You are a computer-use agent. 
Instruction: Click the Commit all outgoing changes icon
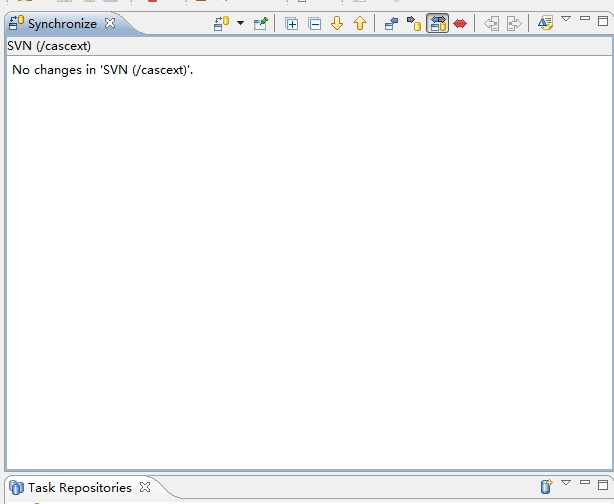514,24
